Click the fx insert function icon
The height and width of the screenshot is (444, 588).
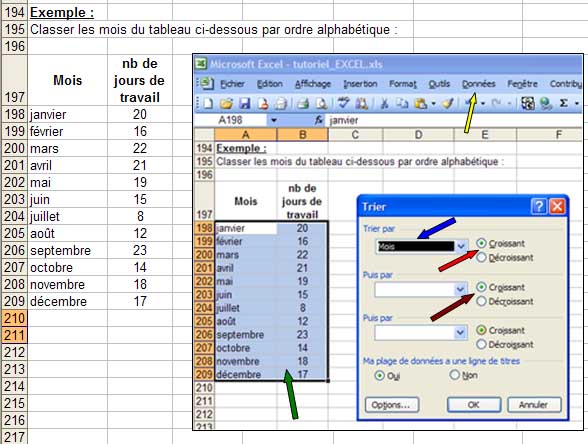coord(319,120)
